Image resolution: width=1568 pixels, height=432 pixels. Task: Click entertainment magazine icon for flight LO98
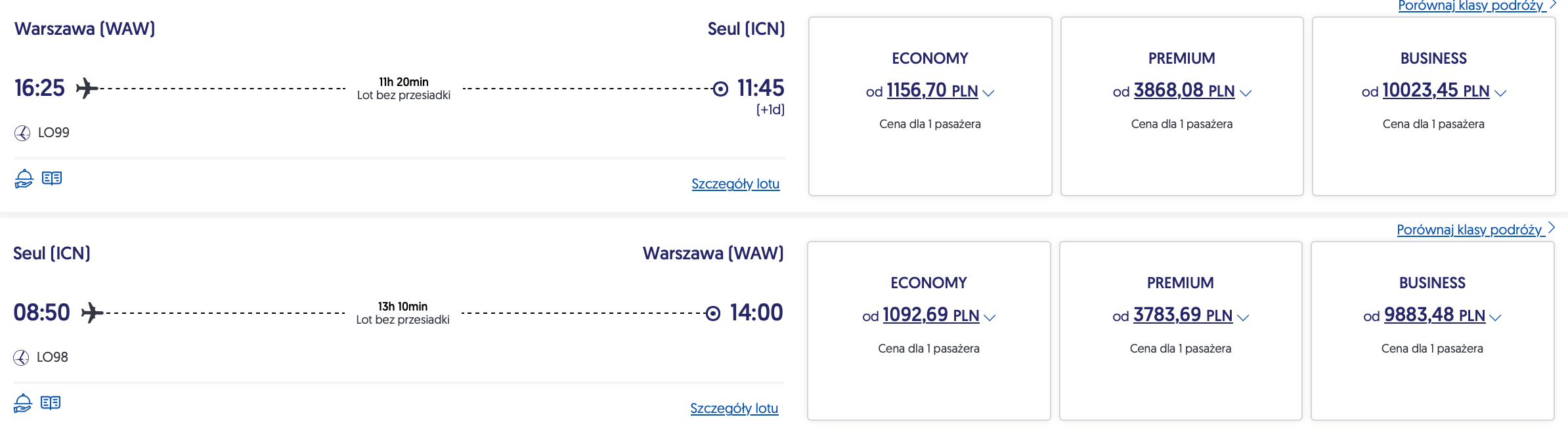(51, 402)
